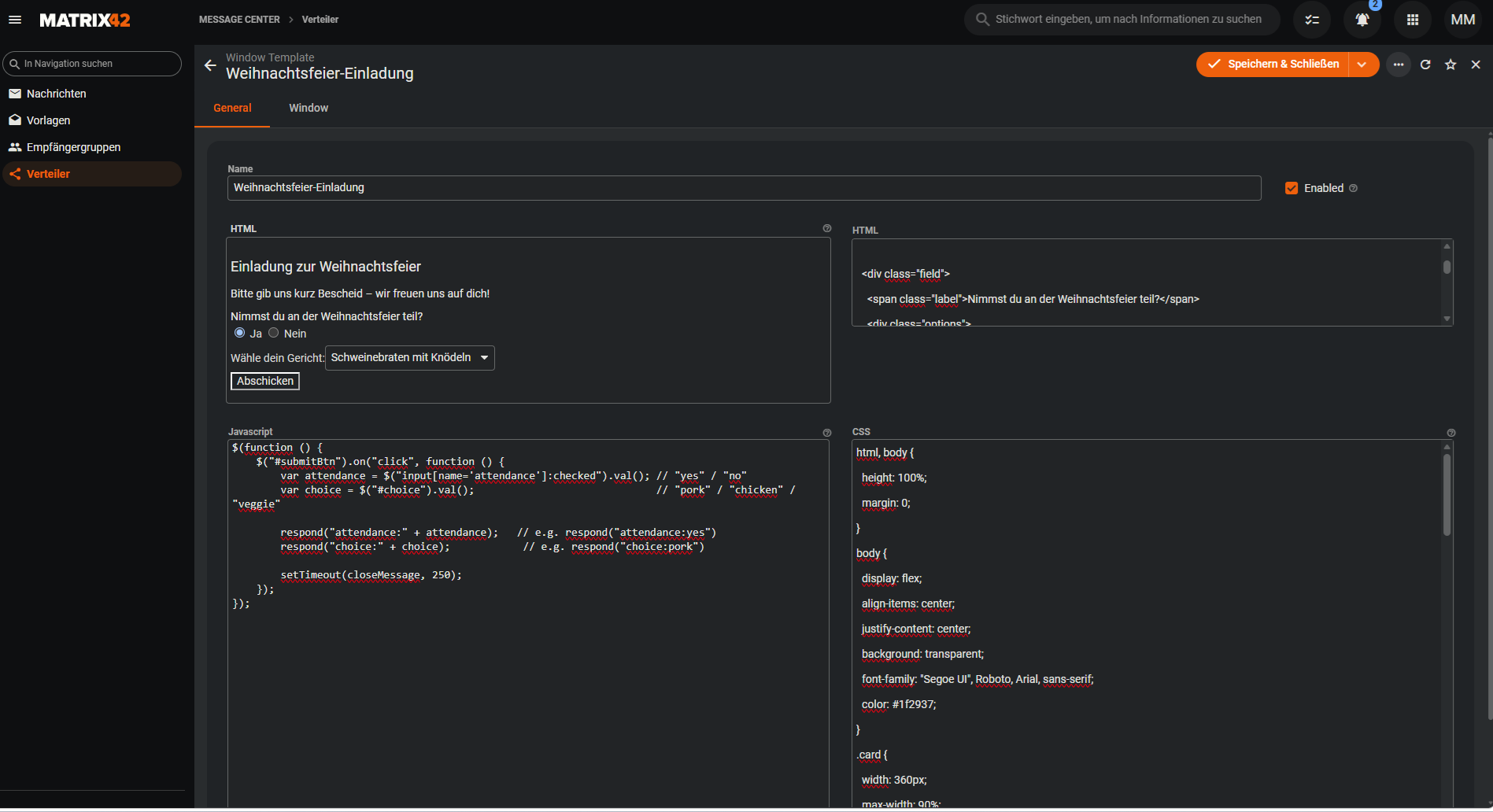Click the HTML editor scrollbar thumb

[x=1447, y=267]
